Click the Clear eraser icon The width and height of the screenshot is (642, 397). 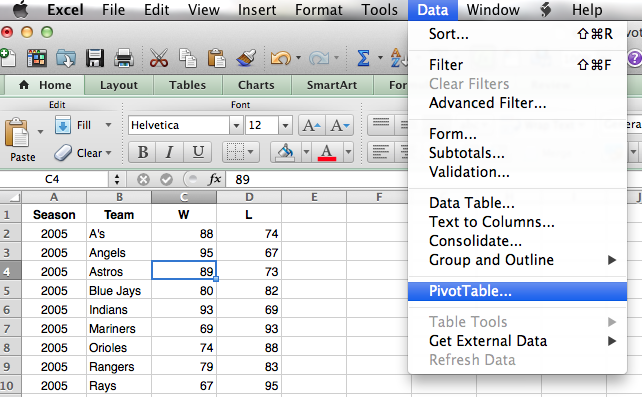click(63, 153)
